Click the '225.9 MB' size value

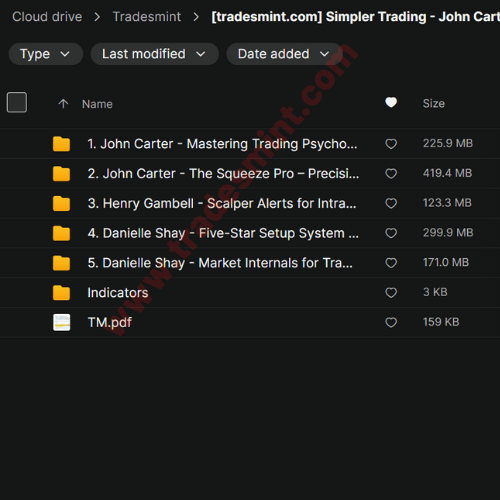click(x=448, y=143)
